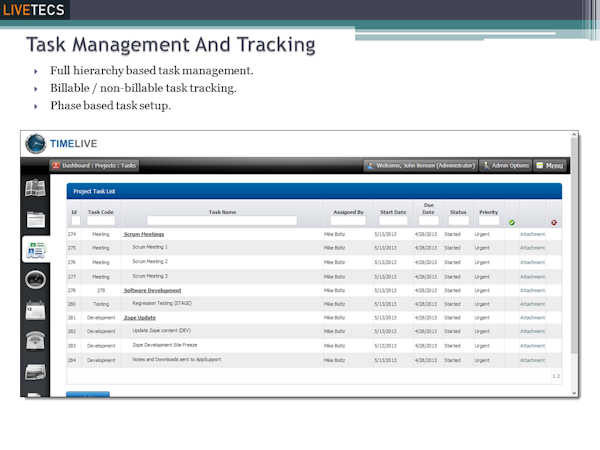Click the Assigned By filter field

348,220
